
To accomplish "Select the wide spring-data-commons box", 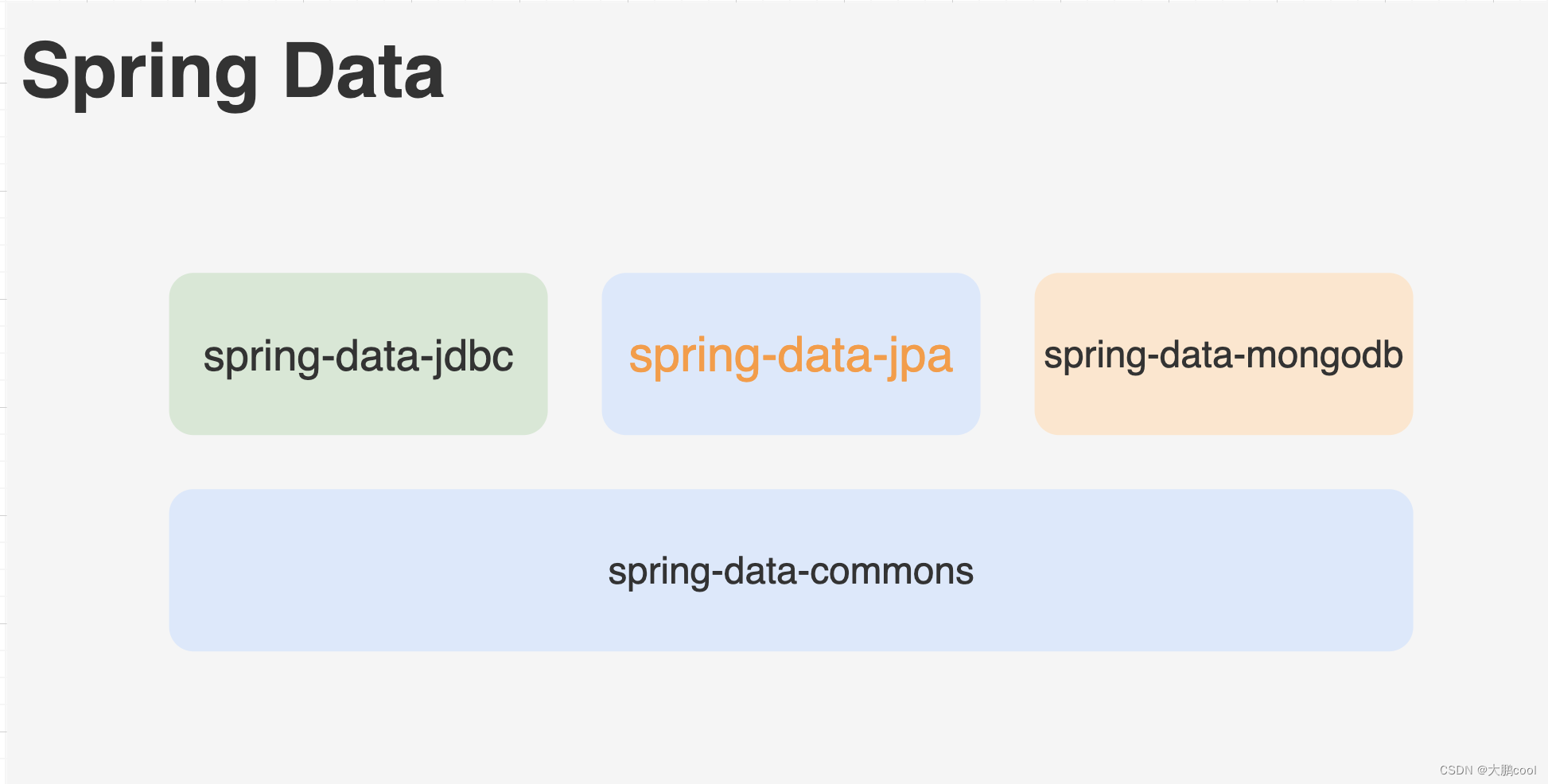I will click(791, 570).
